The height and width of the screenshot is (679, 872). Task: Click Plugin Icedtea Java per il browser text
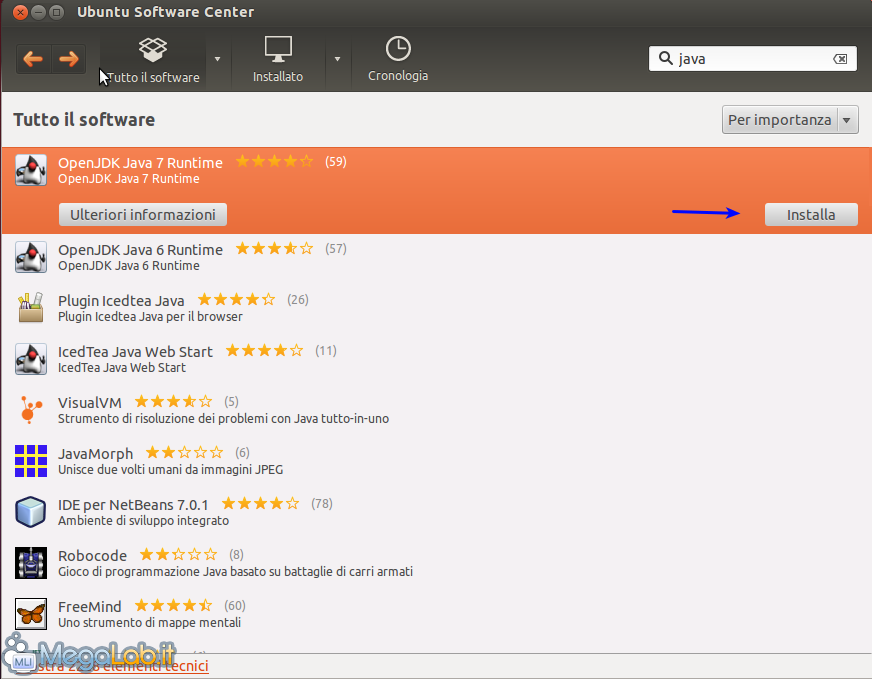(x=150, y=317)
